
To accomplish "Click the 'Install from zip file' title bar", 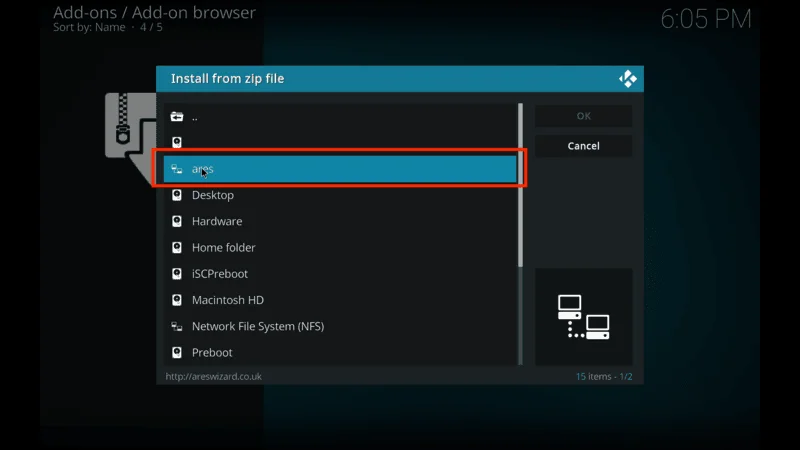I will [380, 79].
